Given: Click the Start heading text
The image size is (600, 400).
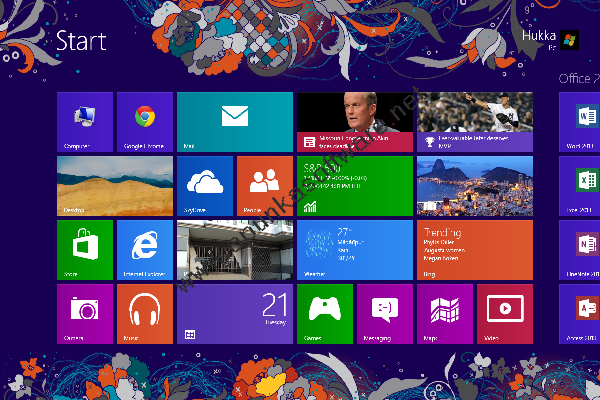Looking at the screenshot, I should coord(81,41).
